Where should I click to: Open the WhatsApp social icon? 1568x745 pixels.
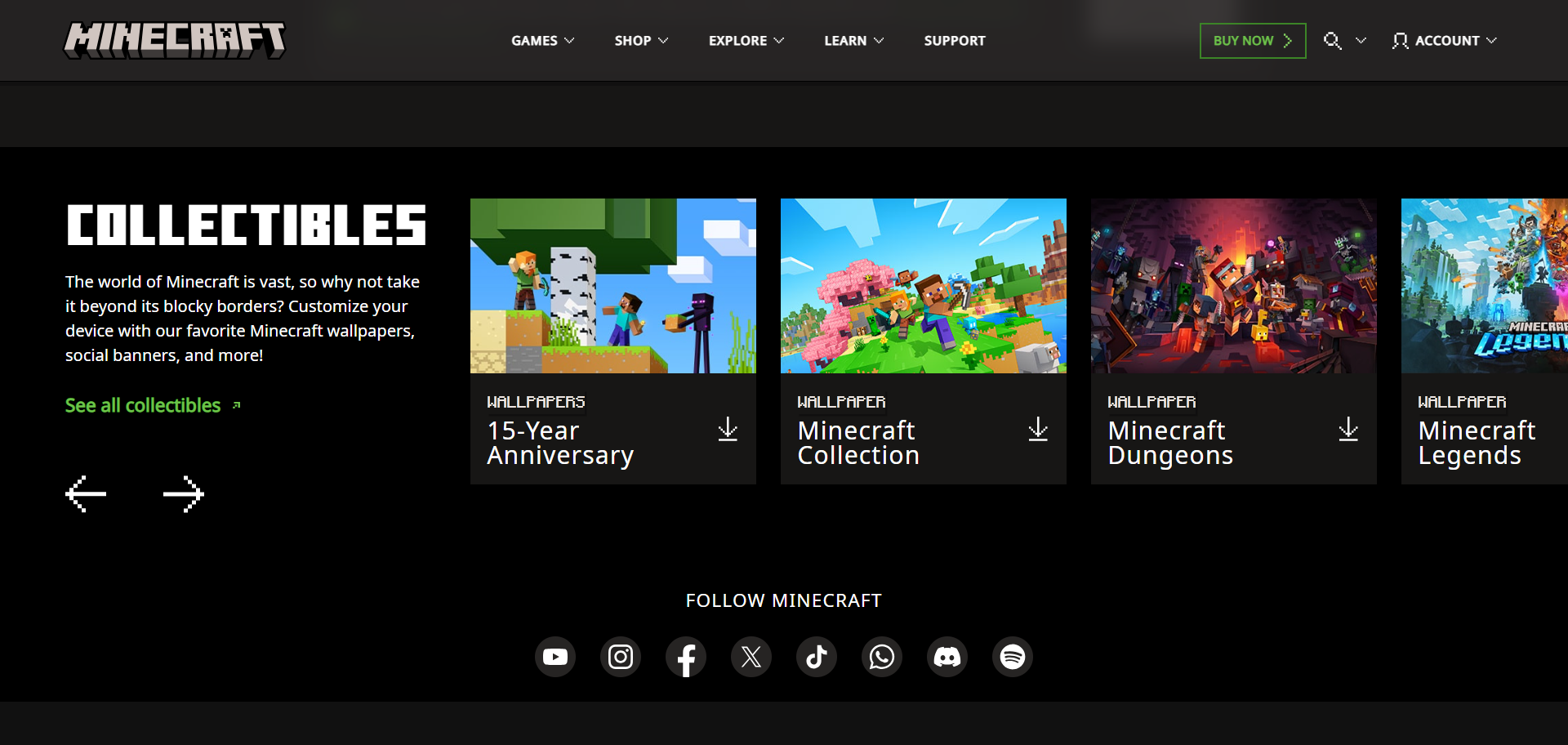(882, 657)
